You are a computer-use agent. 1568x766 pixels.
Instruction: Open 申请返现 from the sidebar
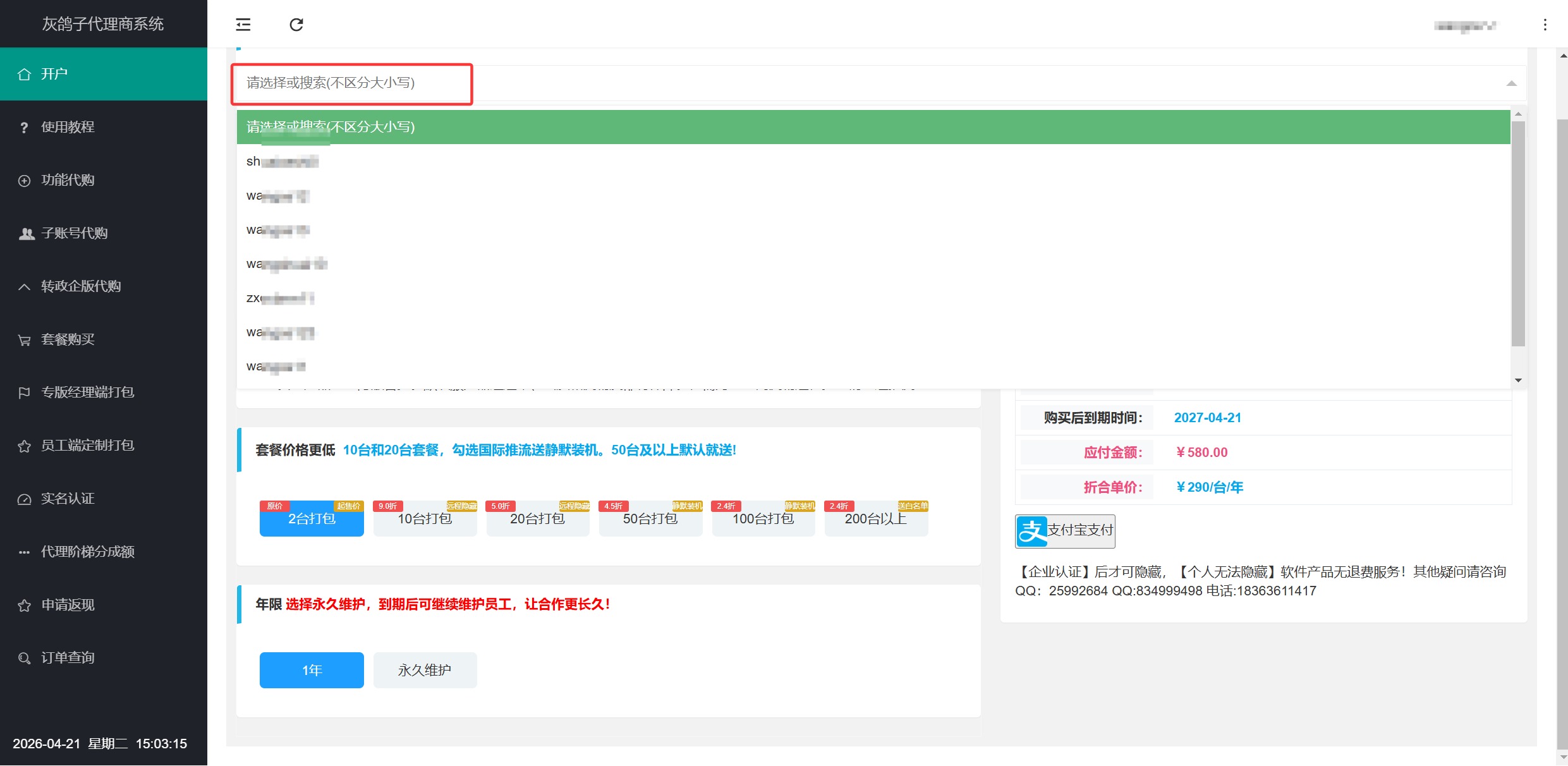68,605
